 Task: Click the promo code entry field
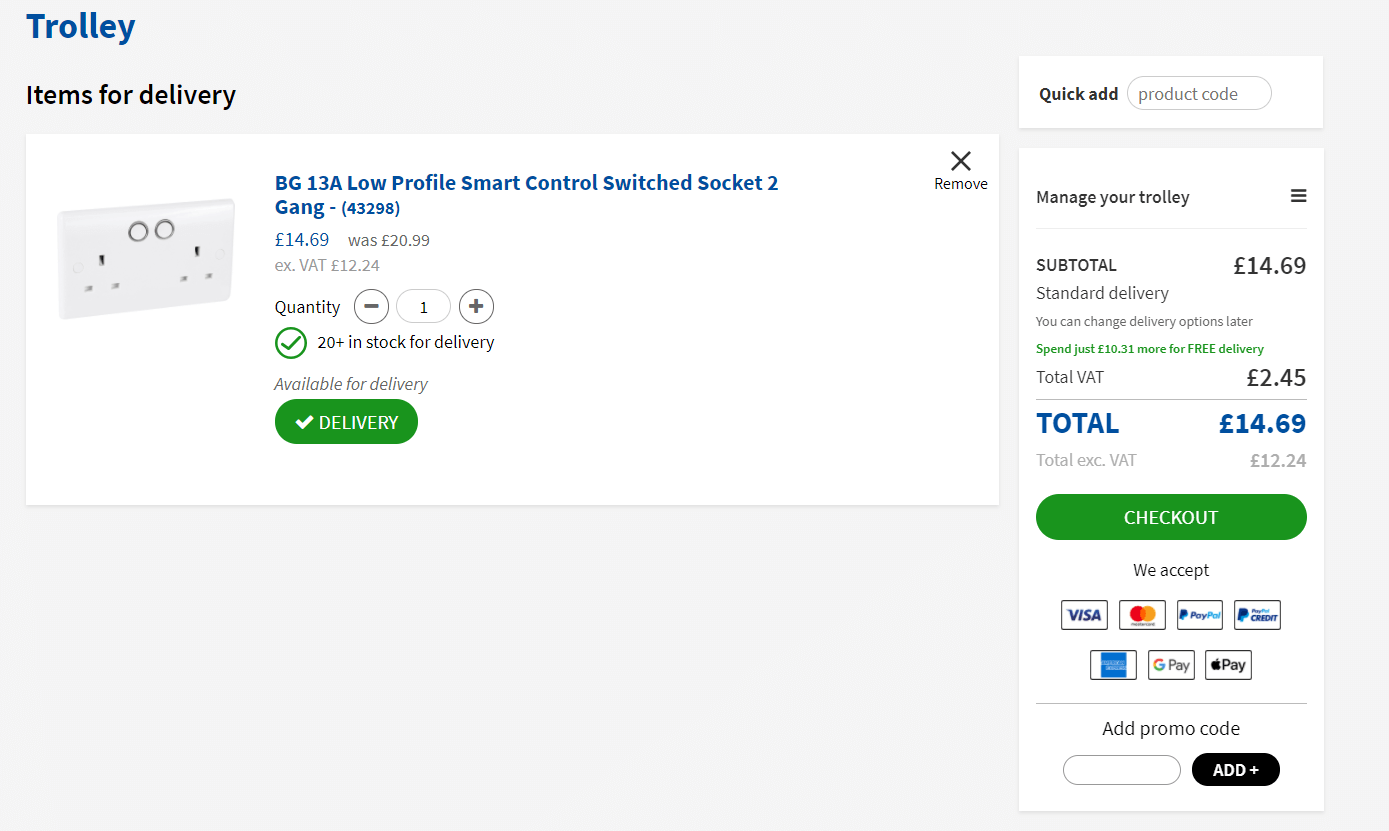1121,769
